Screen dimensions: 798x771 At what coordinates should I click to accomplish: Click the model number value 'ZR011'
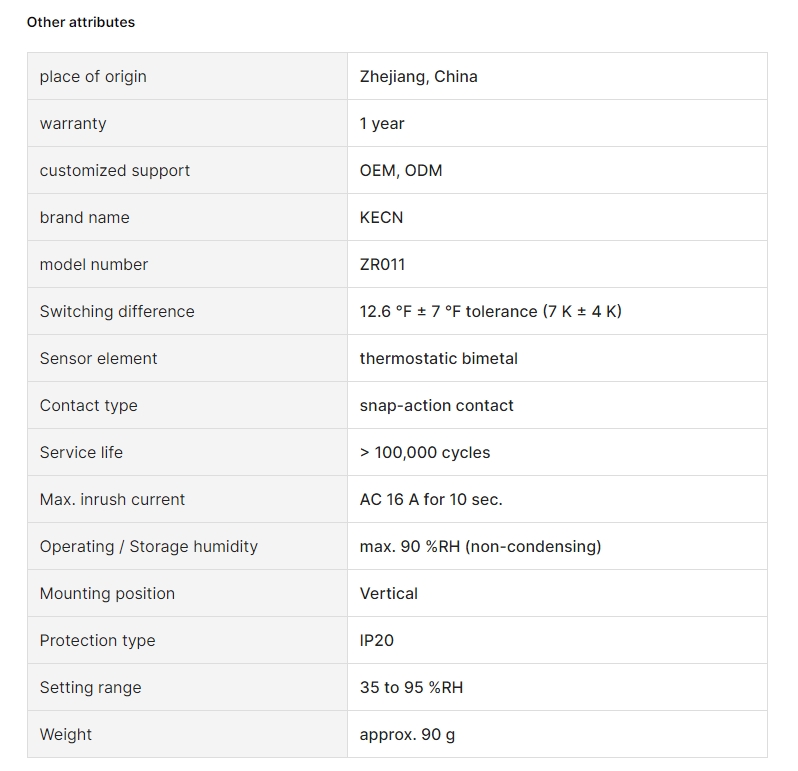382,265
